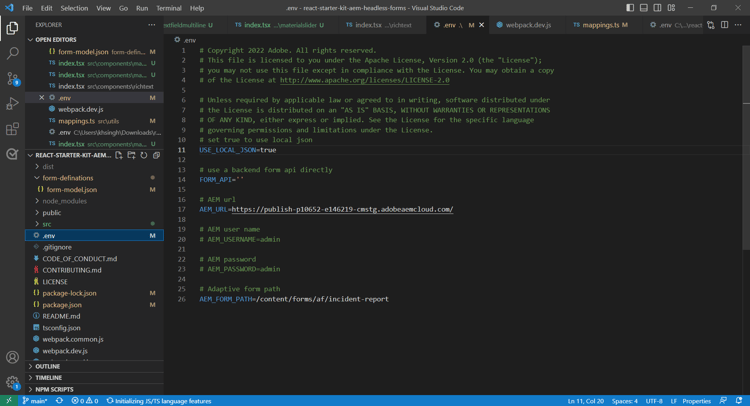
Task: Change indentation via Spaces: 4
Action: point(625,401)
